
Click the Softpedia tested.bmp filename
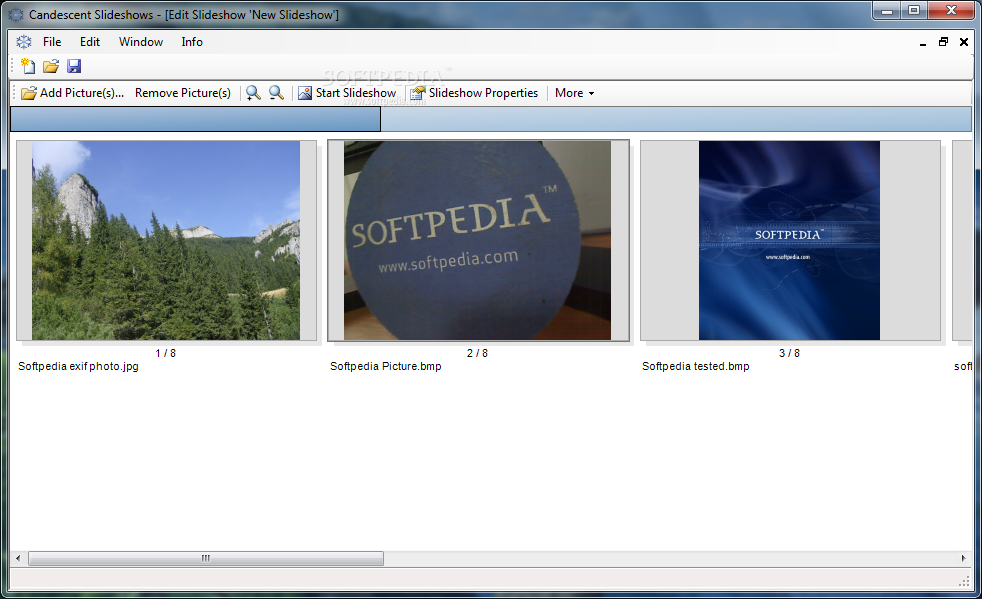pyautogui.click(x=695, y=366)
